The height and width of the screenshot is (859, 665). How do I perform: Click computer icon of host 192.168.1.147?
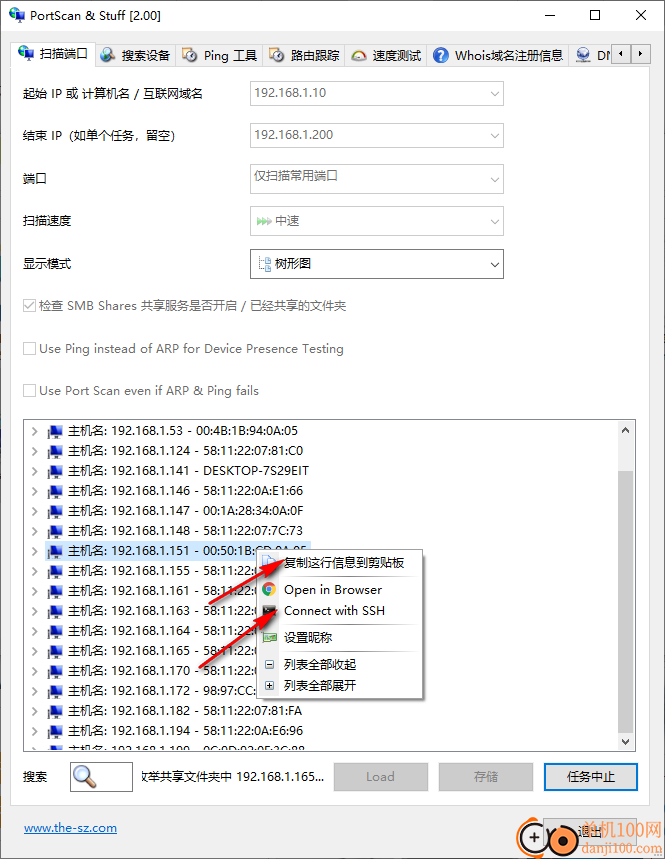55,512
